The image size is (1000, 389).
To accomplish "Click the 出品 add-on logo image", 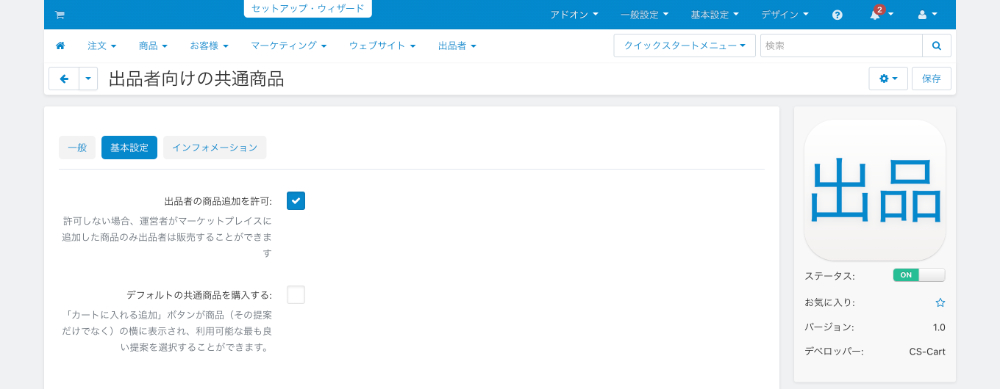I will click(874, 190).
